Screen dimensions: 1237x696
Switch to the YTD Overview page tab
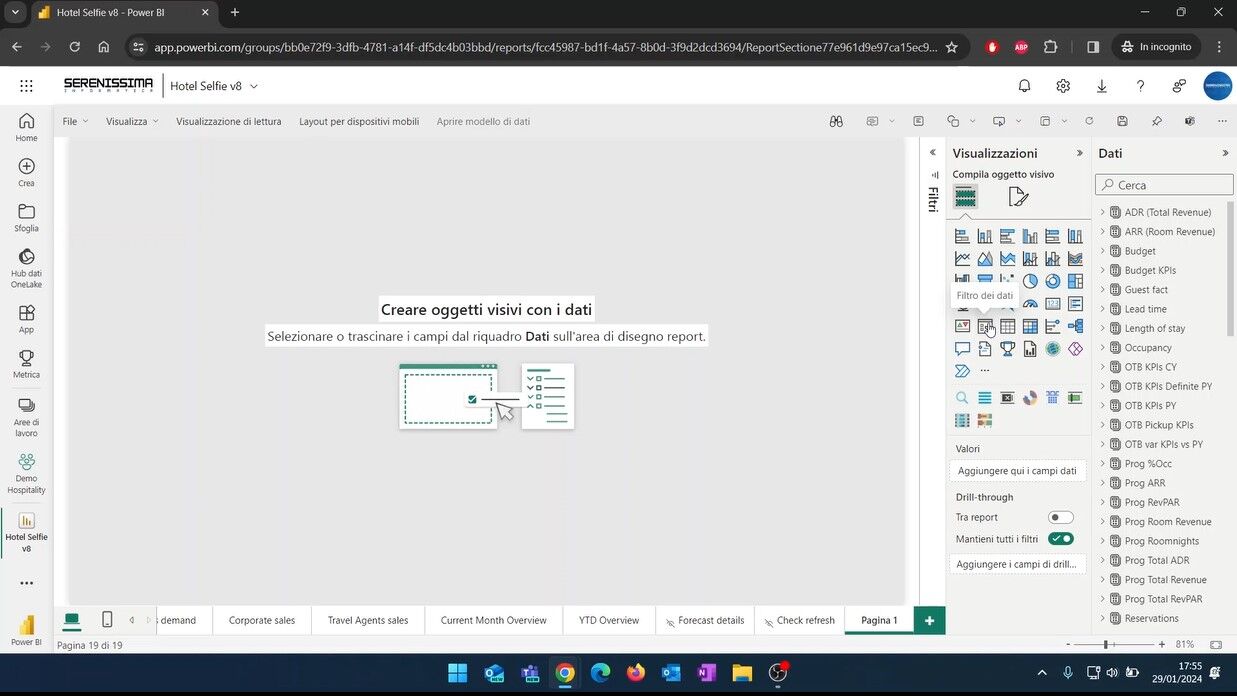click(x=608, y=620)
